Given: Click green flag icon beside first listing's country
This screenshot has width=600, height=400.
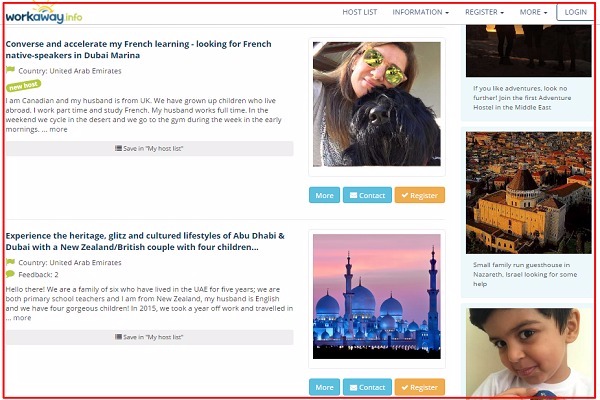Looking at the screenshot, I should (x=10, y=70).
